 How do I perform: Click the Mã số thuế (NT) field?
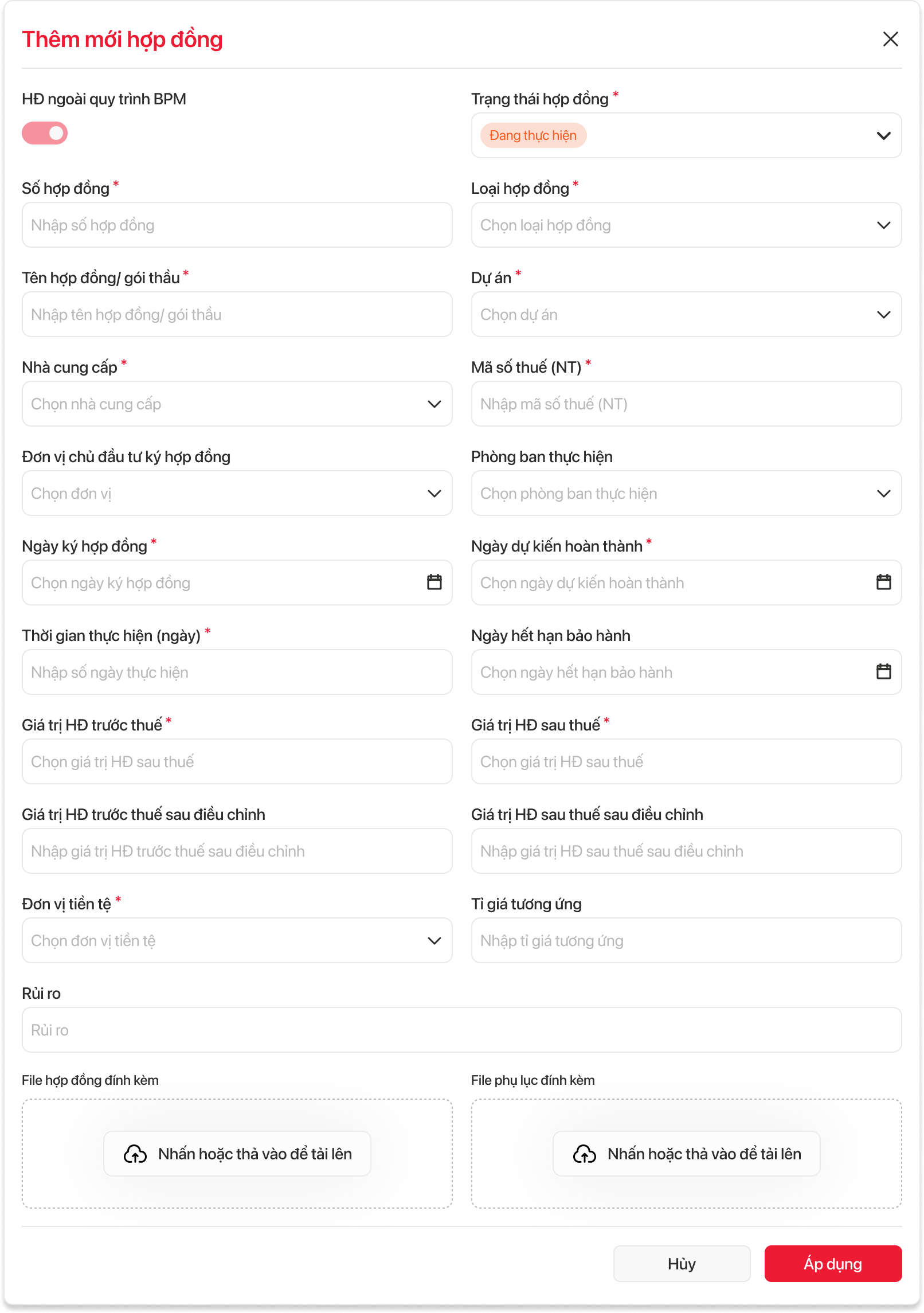click(x=686, y=404)
